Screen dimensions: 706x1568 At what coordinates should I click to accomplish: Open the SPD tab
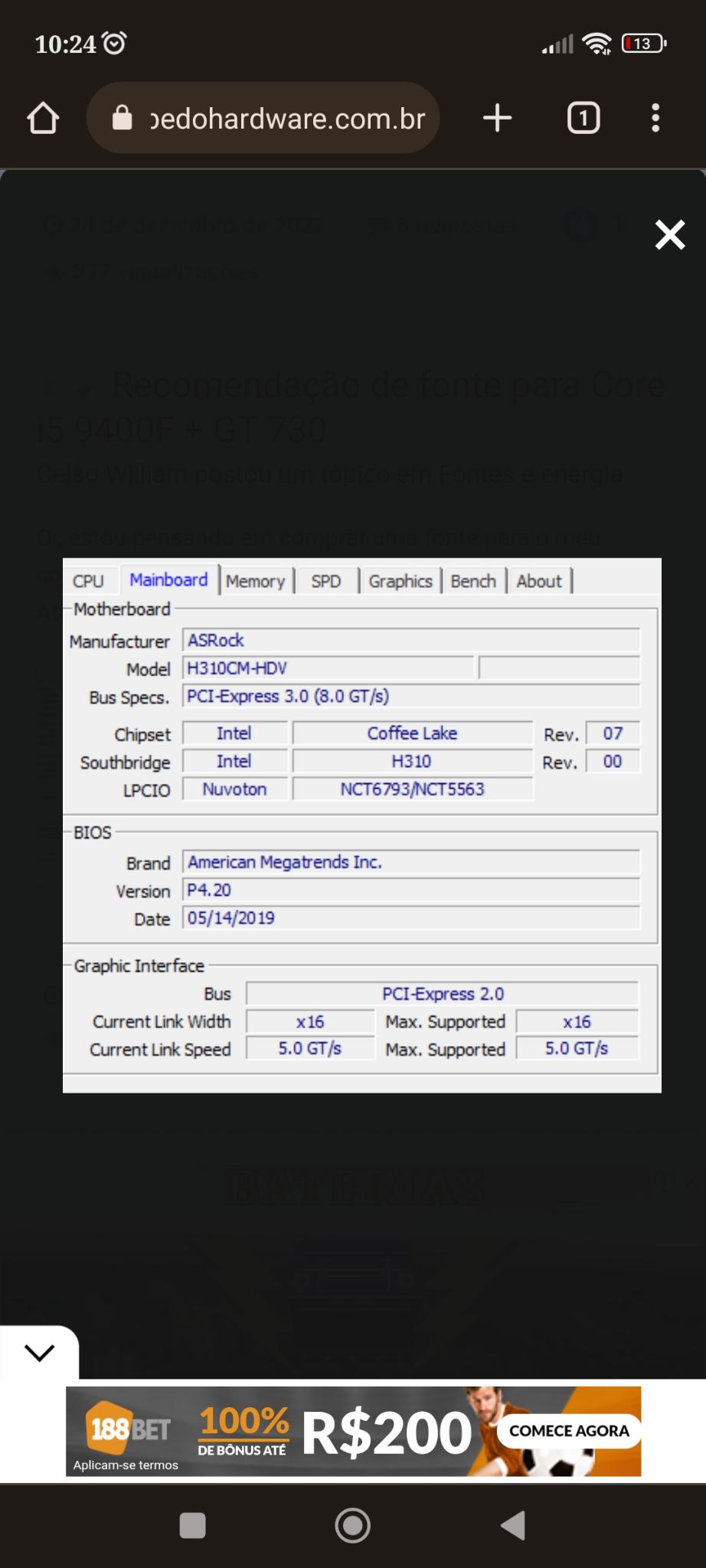326,581
